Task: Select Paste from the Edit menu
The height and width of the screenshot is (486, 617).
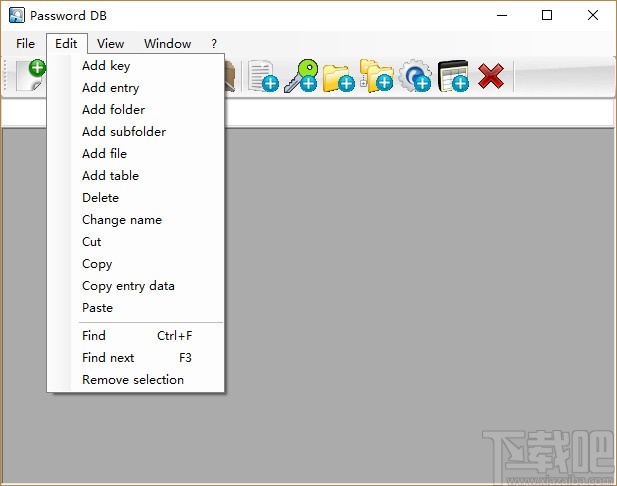Action: 136,308
